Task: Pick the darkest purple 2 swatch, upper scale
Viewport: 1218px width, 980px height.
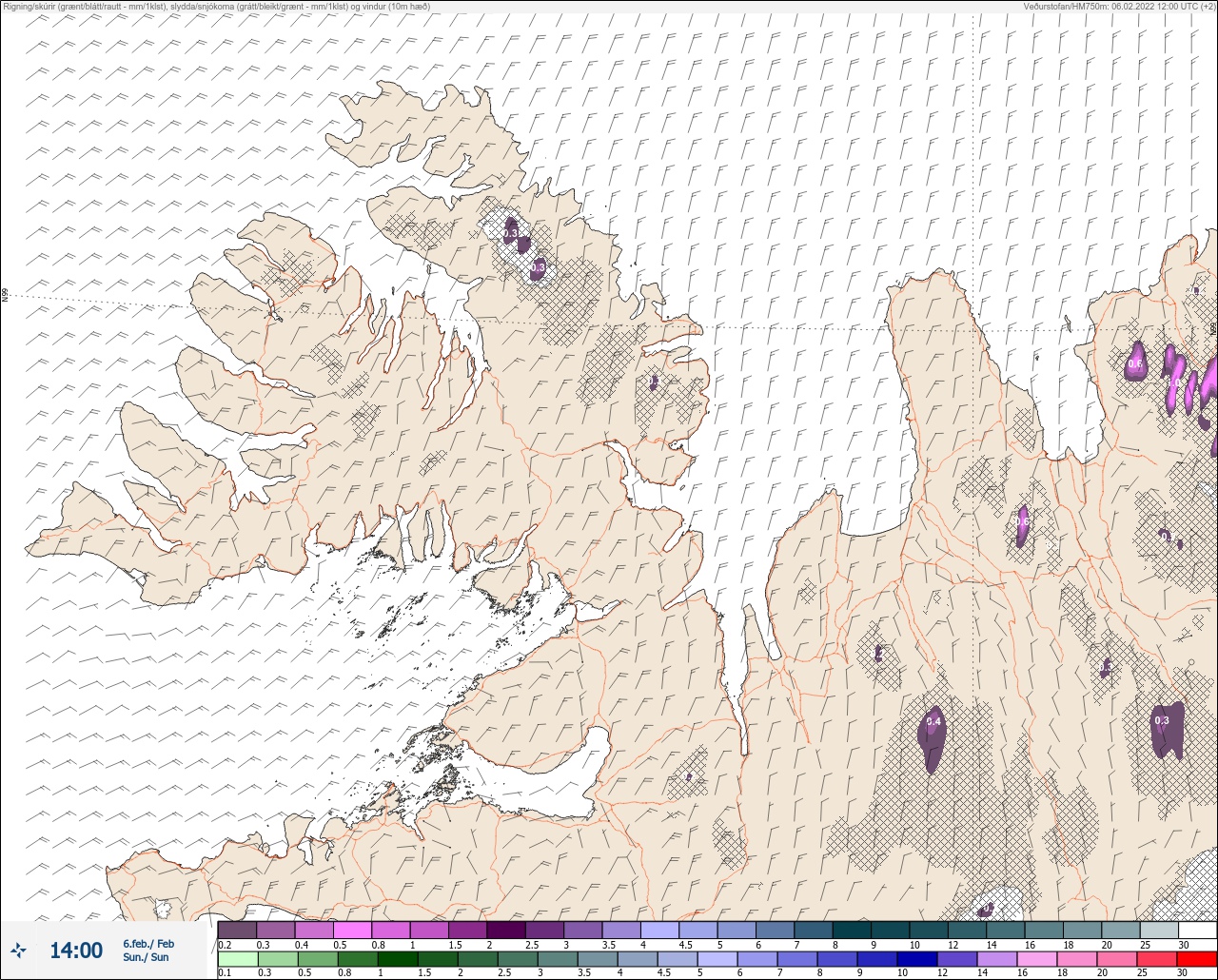Action: 506,930
